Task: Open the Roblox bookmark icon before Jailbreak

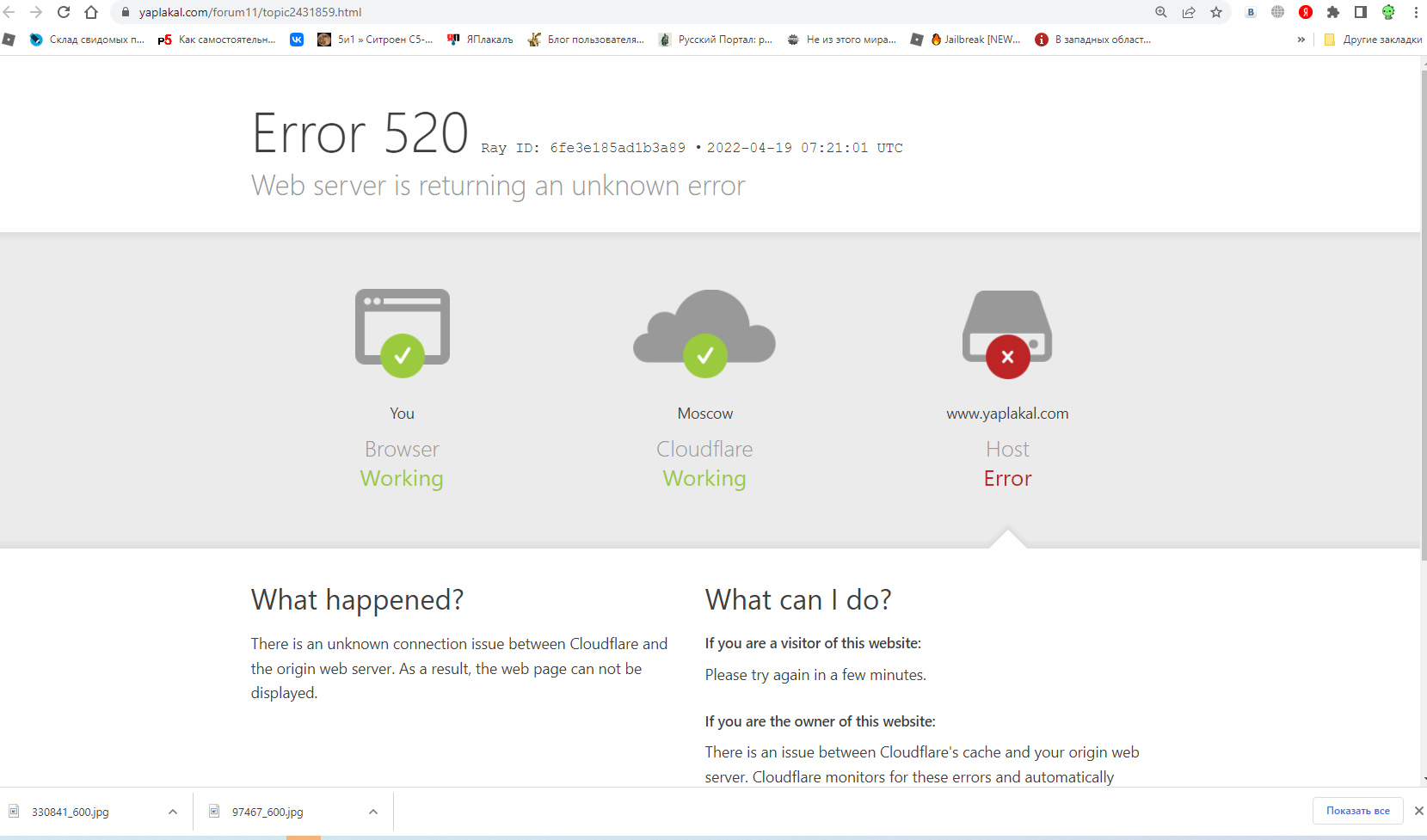Action: click(x=917, y=40)
